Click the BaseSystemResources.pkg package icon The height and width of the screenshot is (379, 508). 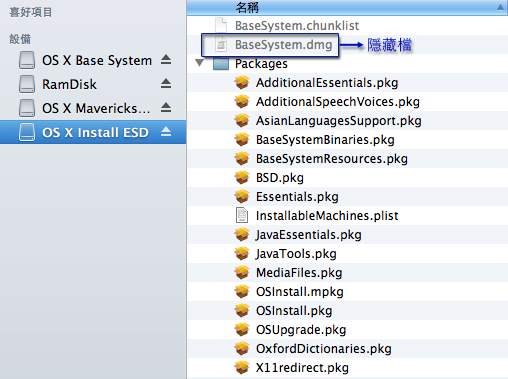pos(242,158)
